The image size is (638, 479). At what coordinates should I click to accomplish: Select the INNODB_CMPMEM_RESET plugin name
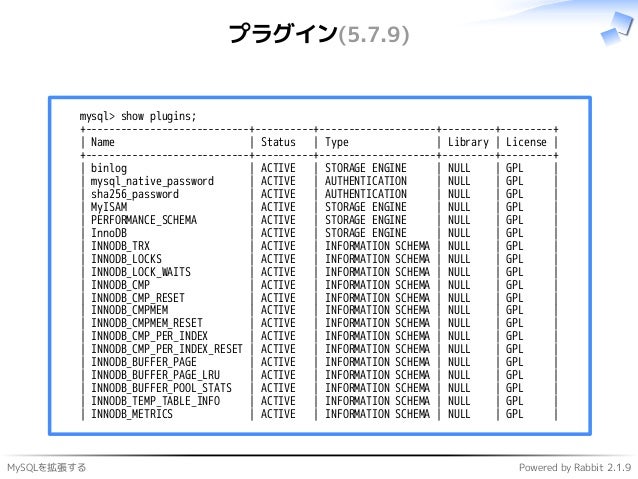(146, 323)
